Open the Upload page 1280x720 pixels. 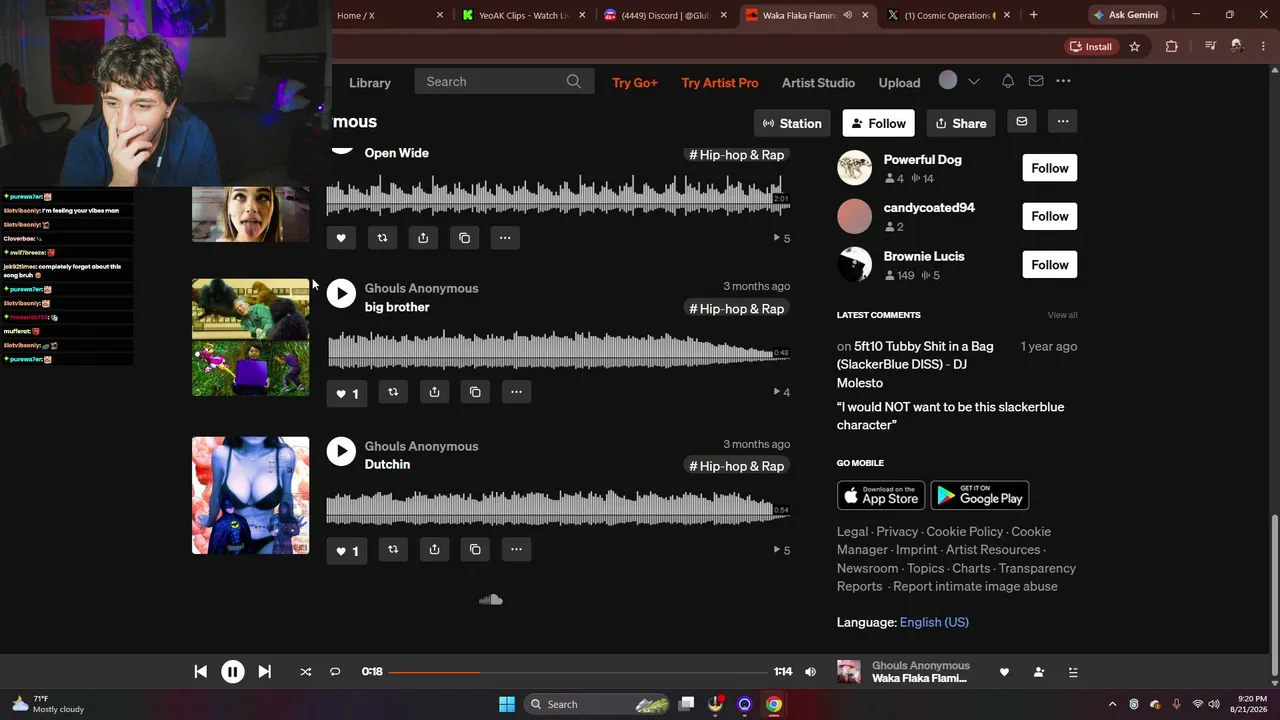click(x=899, y=83)
